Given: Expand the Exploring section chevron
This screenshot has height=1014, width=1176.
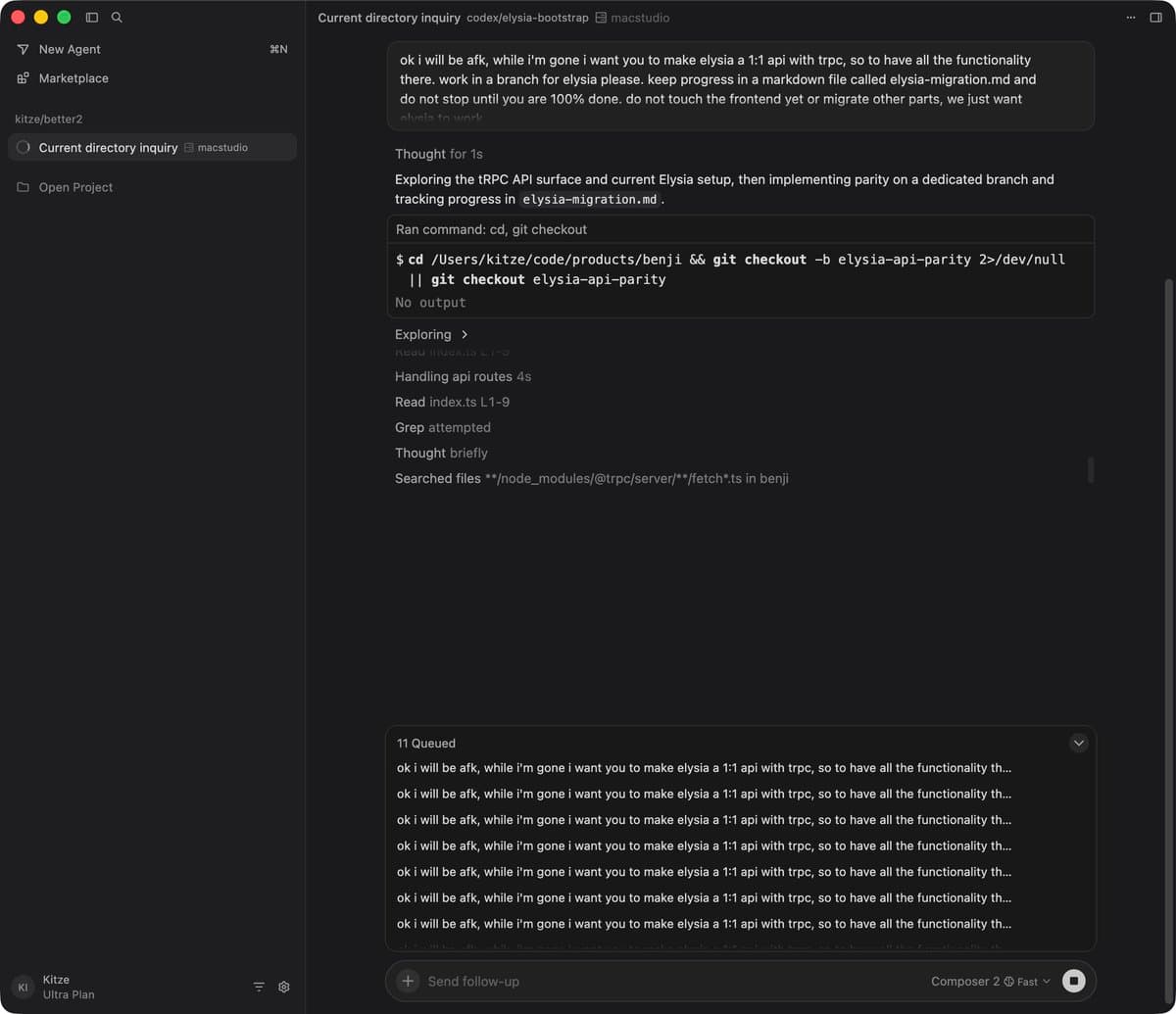Looking at the screenshot, I should click(x=465, y=334).
